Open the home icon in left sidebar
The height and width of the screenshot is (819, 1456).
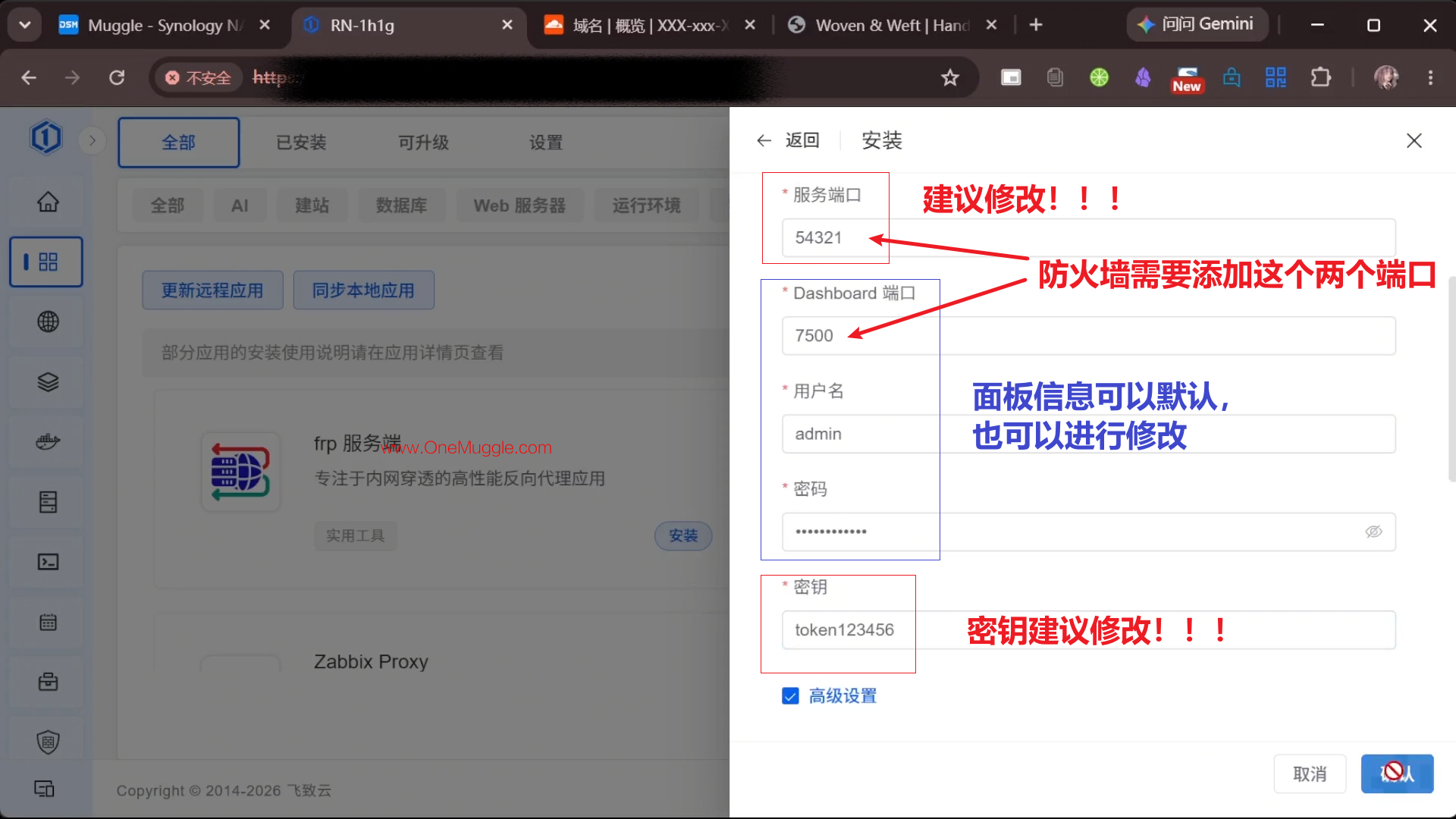48,202
